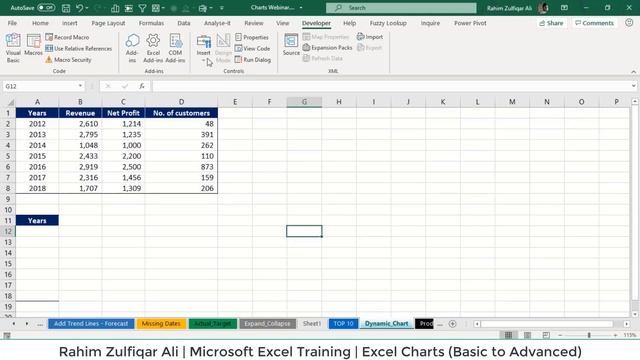Save the workbook with the save icon
This screenshot has height=360, width=640.
[66, 8]
